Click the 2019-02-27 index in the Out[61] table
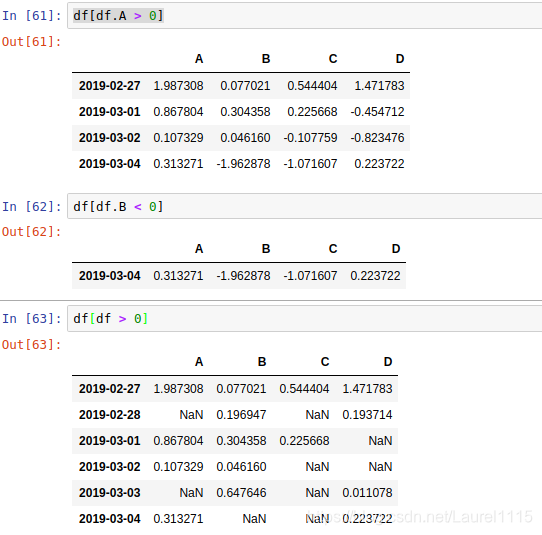The width and height of the screenshot is (542, 535). pos(110,86)
